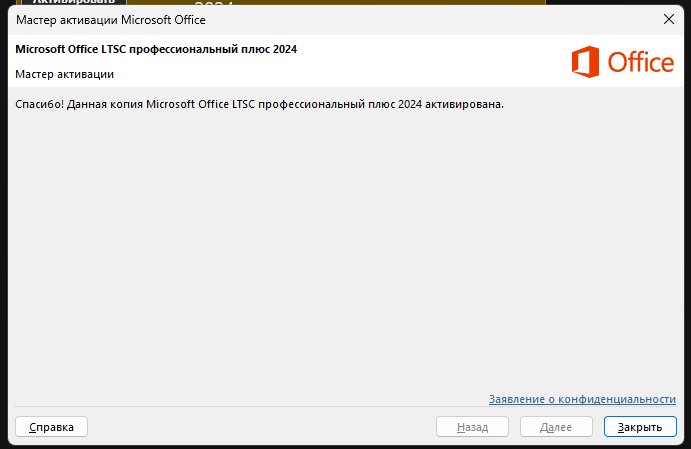Click the Мастер активации subtitle

[64, 74]
